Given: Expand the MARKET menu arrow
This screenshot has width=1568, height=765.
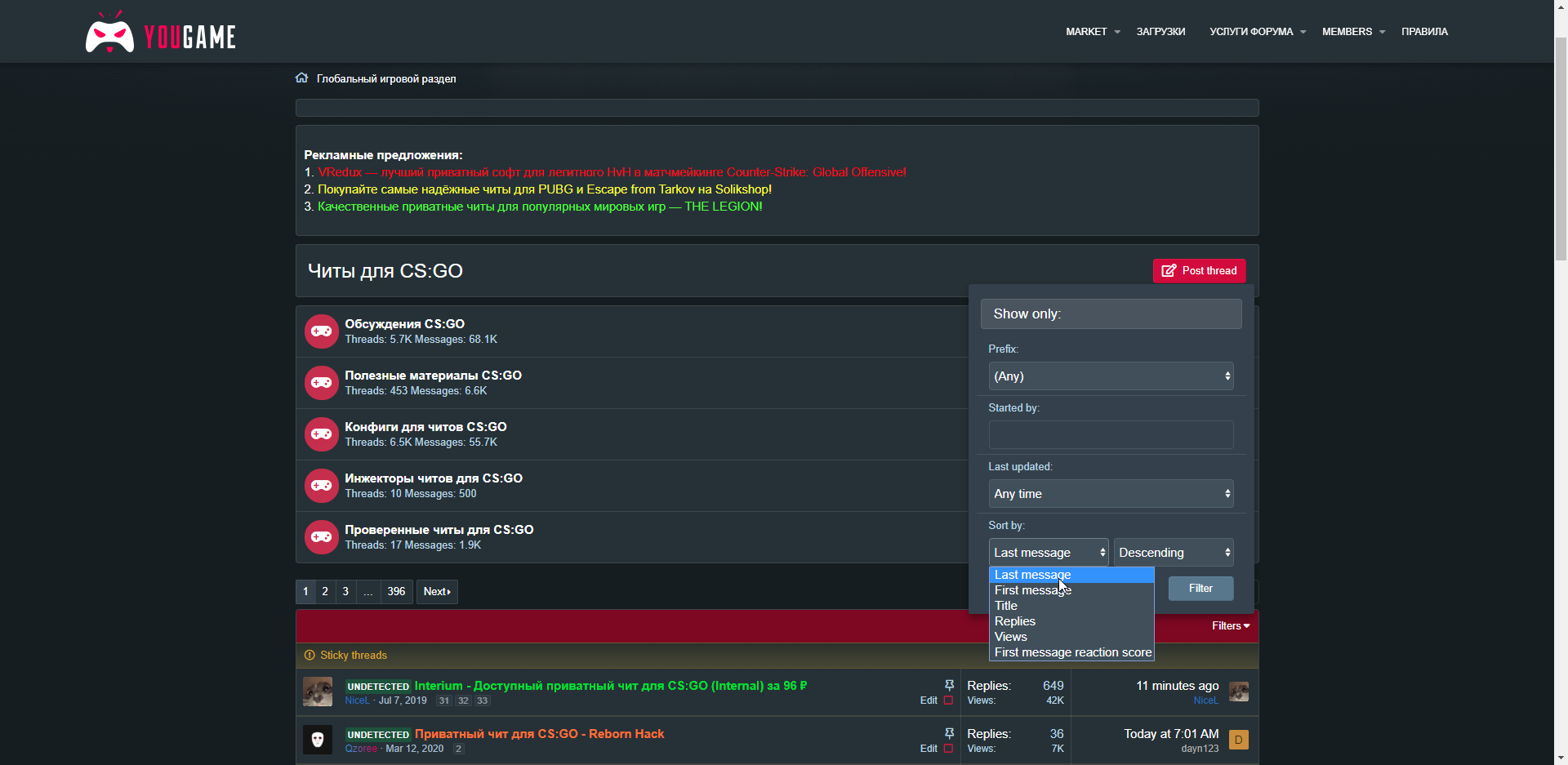Looking at the screenshot, I should click(x=1117, y=33).
